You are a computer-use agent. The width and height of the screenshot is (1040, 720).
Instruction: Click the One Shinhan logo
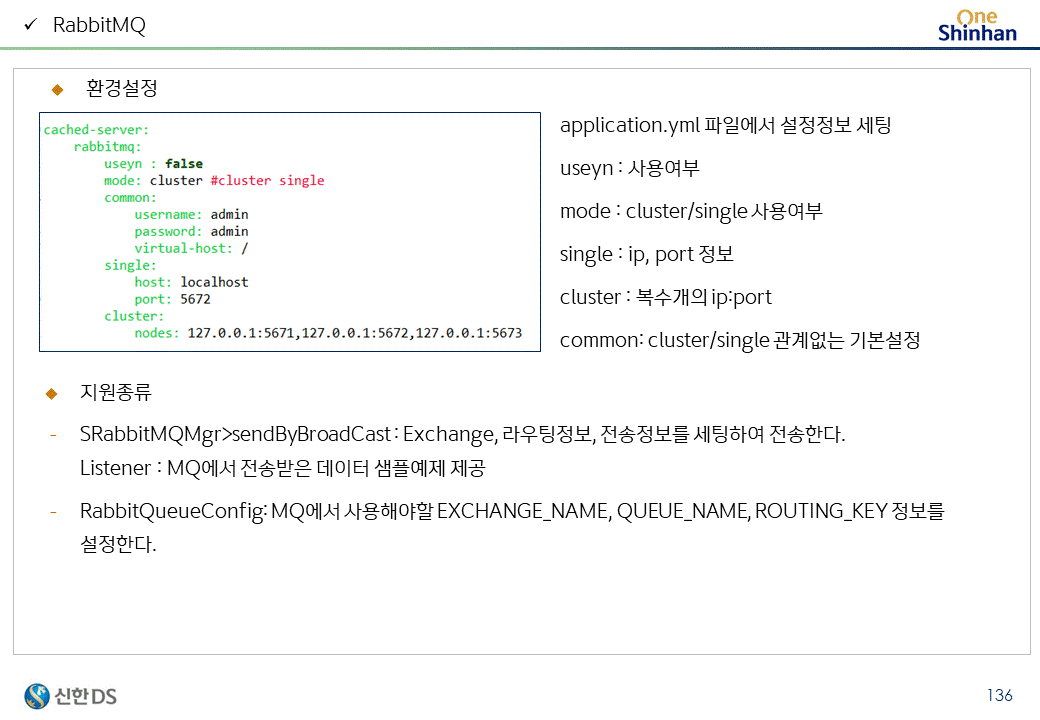click(977, 26)
